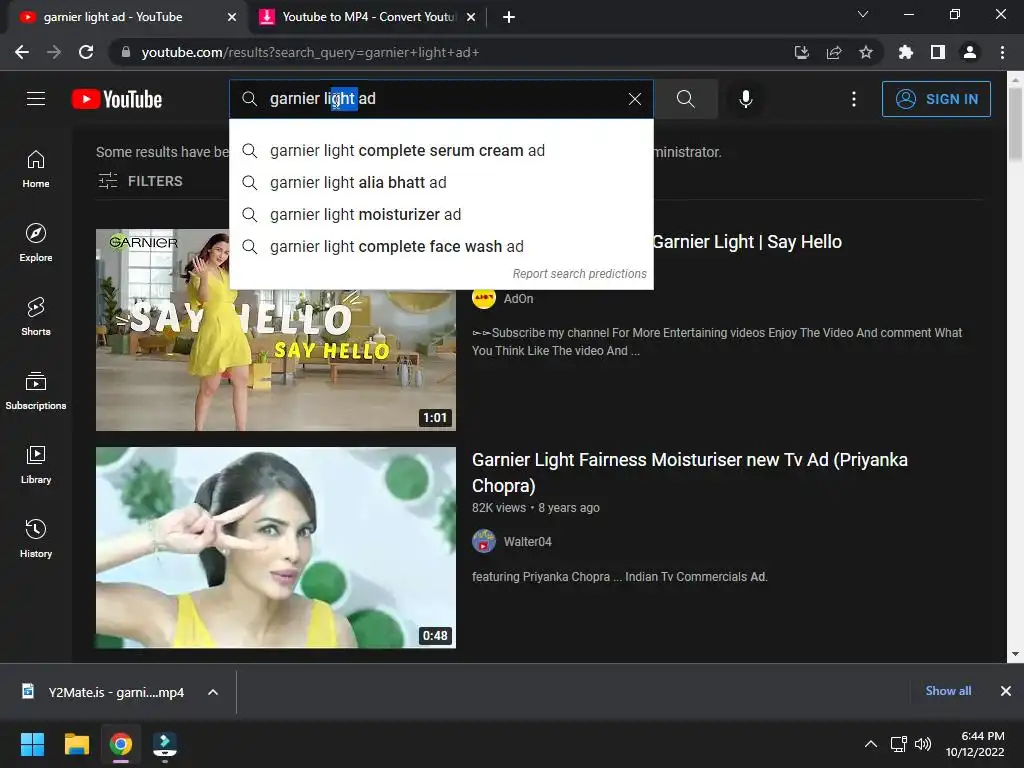
Task: Start voice search with the microphone
Action: 745,99
